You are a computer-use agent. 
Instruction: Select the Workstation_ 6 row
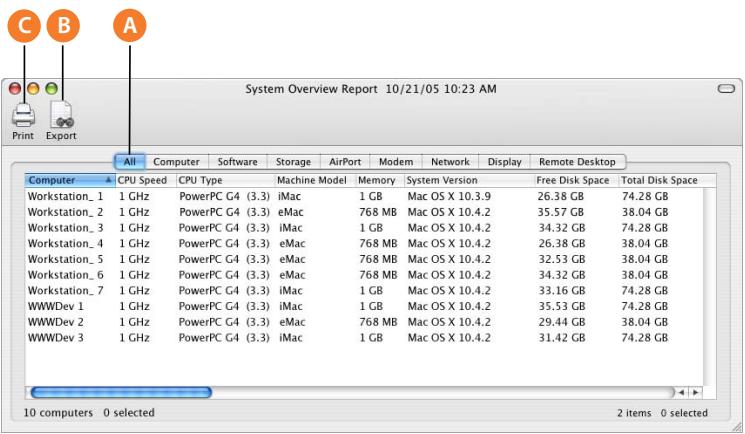coord(364,275)
